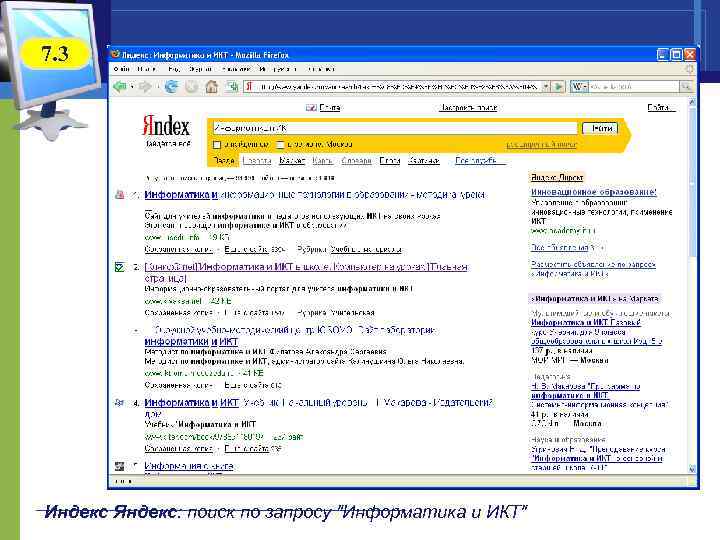Toggle the 'в регионе: Москва' checkbox
The height and width of the screenshot is (540, 720).
[280, 145]
